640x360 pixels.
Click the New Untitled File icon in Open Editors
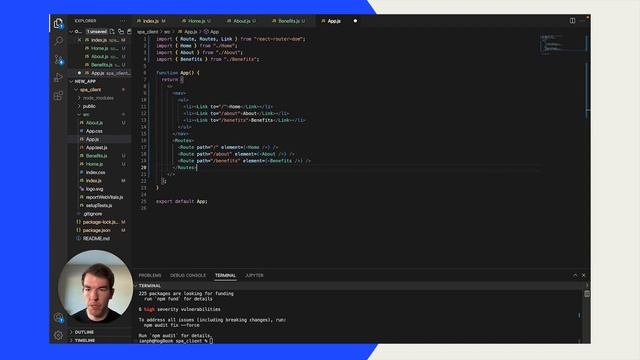[x=112, y=31]
